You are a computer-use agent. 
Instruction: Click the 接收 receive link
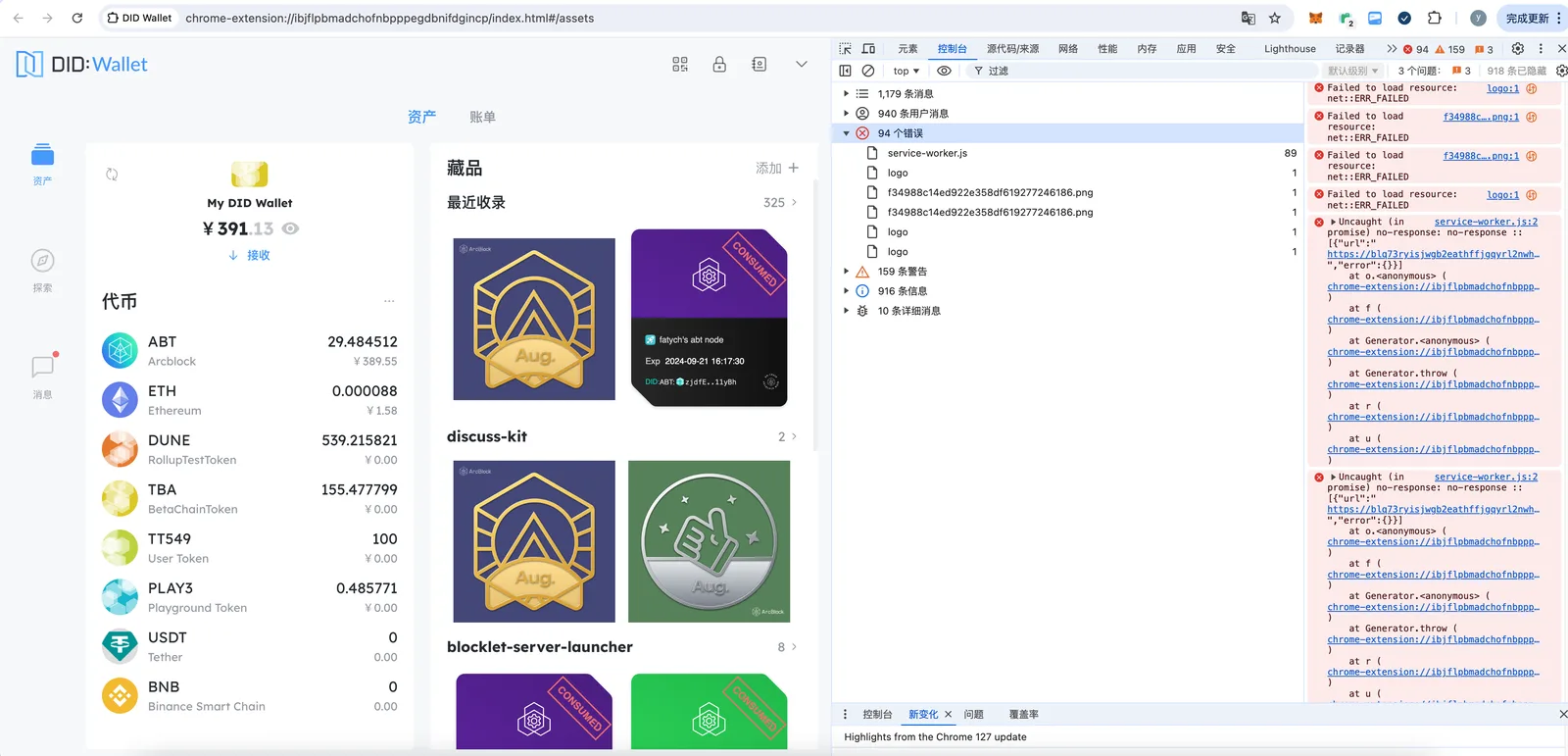point(249,255)
